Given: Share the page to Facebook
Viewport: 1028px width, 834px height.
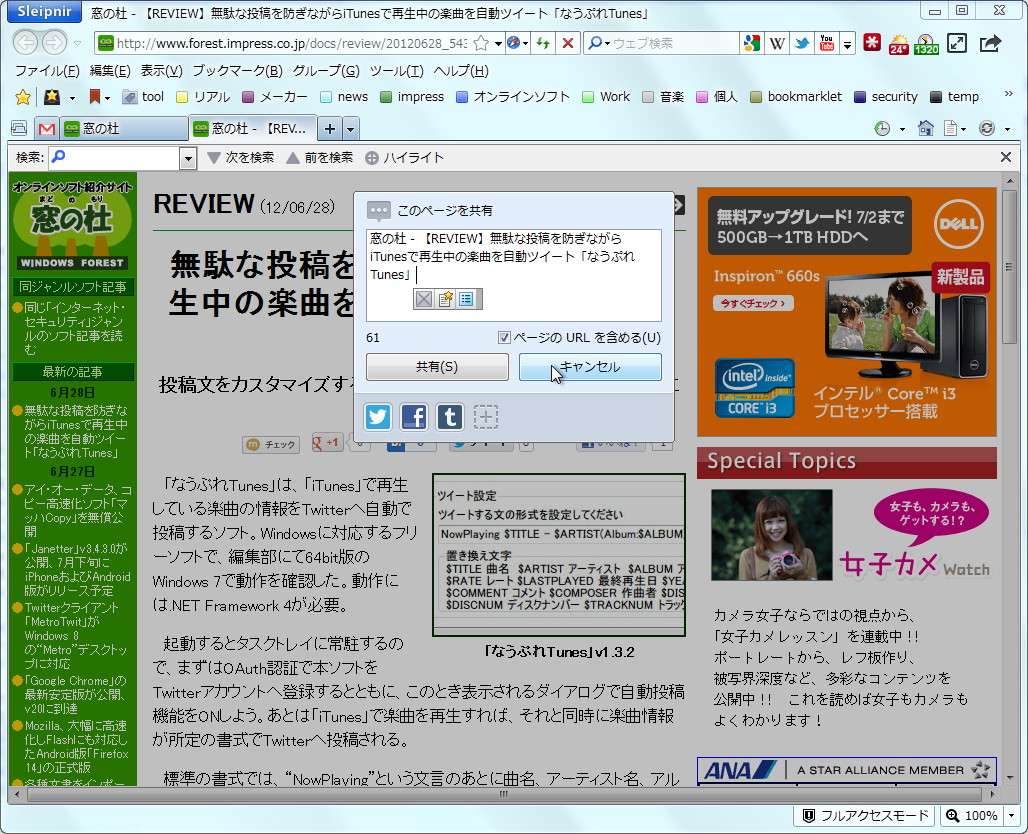Looking at the screenshot, I should (414, 417).
